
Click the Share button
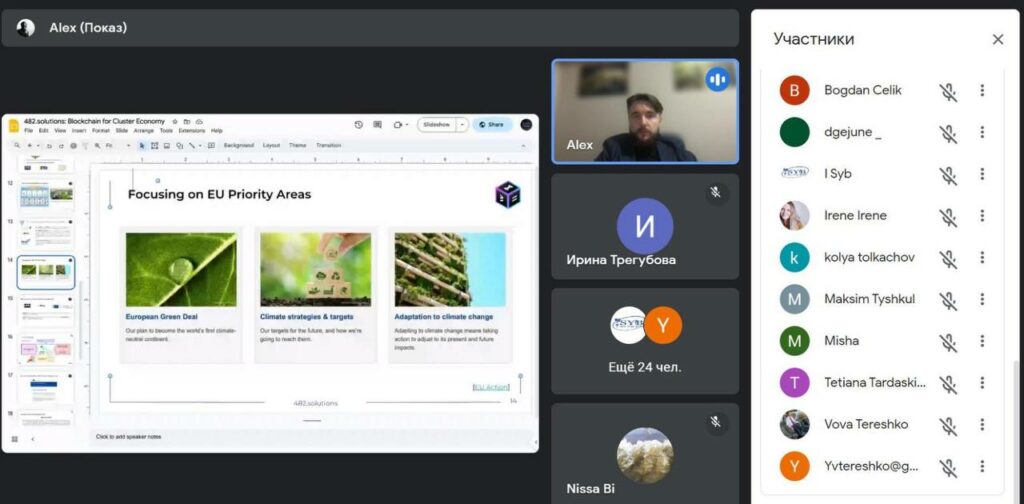tap(492, 125)
